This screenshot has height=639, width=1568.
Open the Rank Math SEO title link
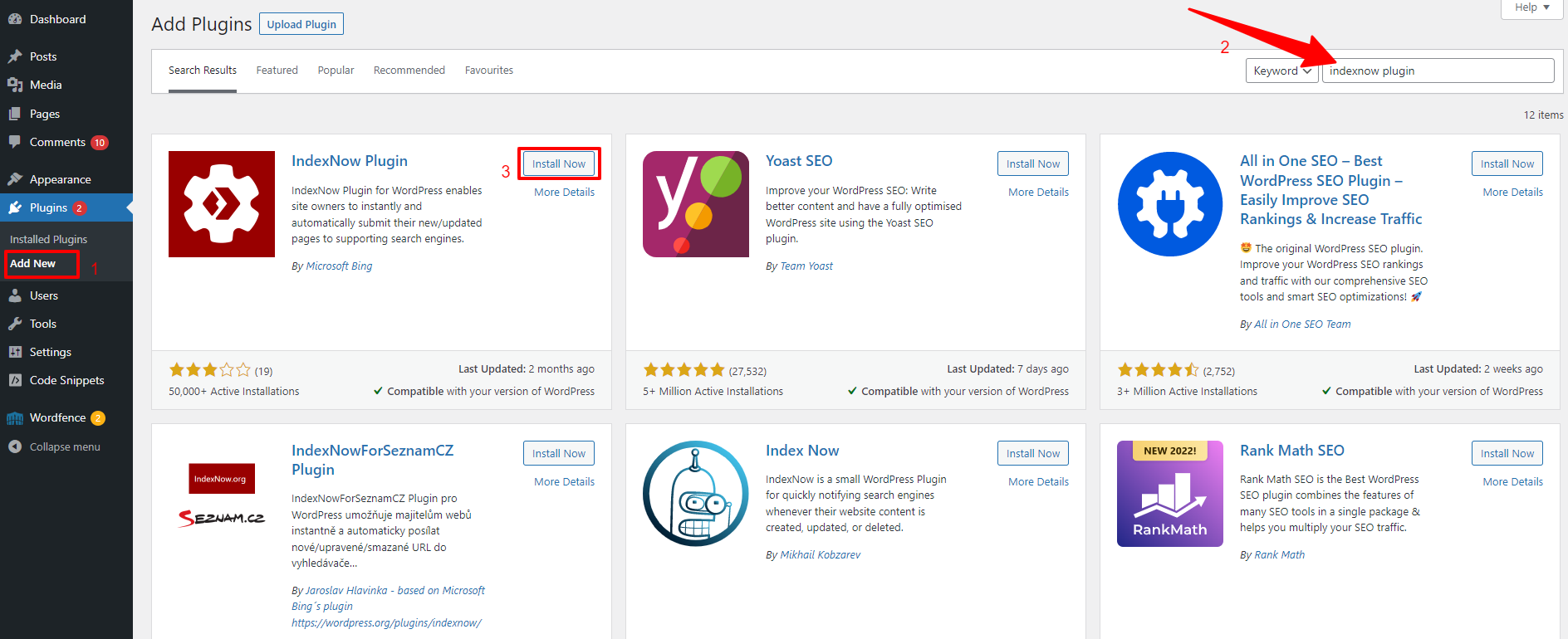pos(1291,451)
